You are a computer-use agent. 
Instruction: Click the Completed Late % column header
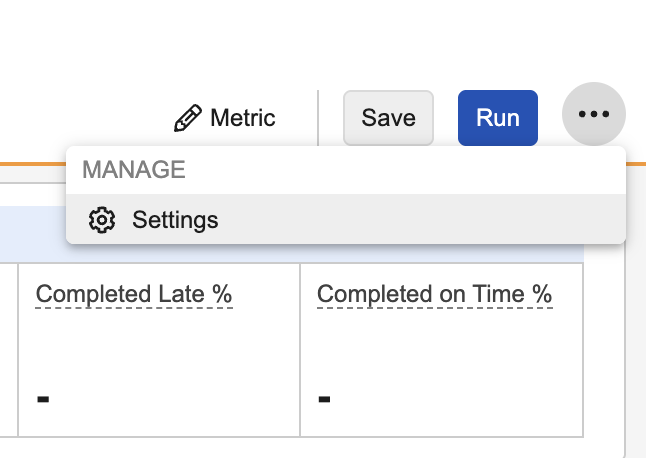point(134,294)
